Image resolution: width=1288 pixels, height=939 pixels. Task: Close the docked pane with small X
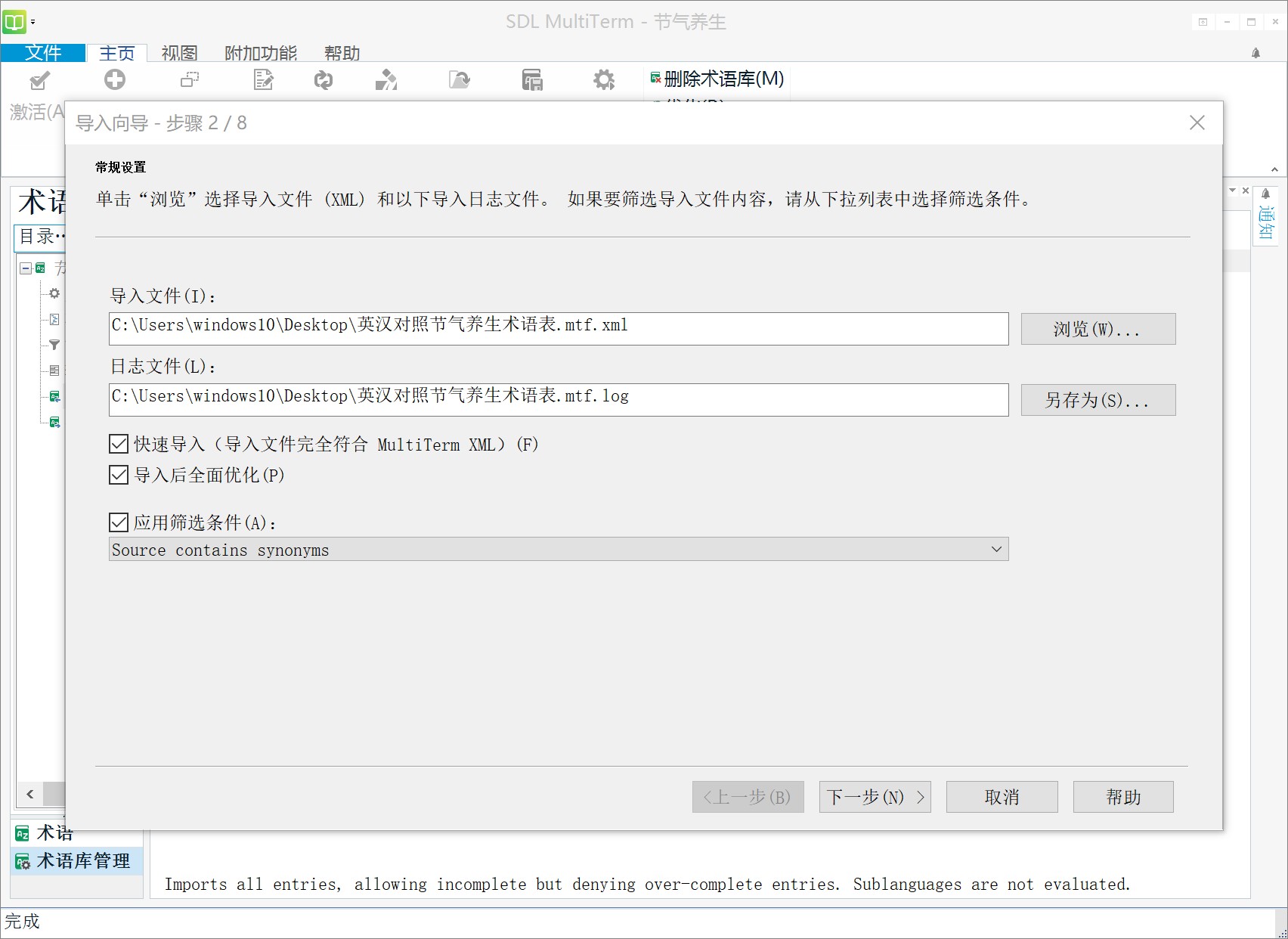tap(1246, 191)
